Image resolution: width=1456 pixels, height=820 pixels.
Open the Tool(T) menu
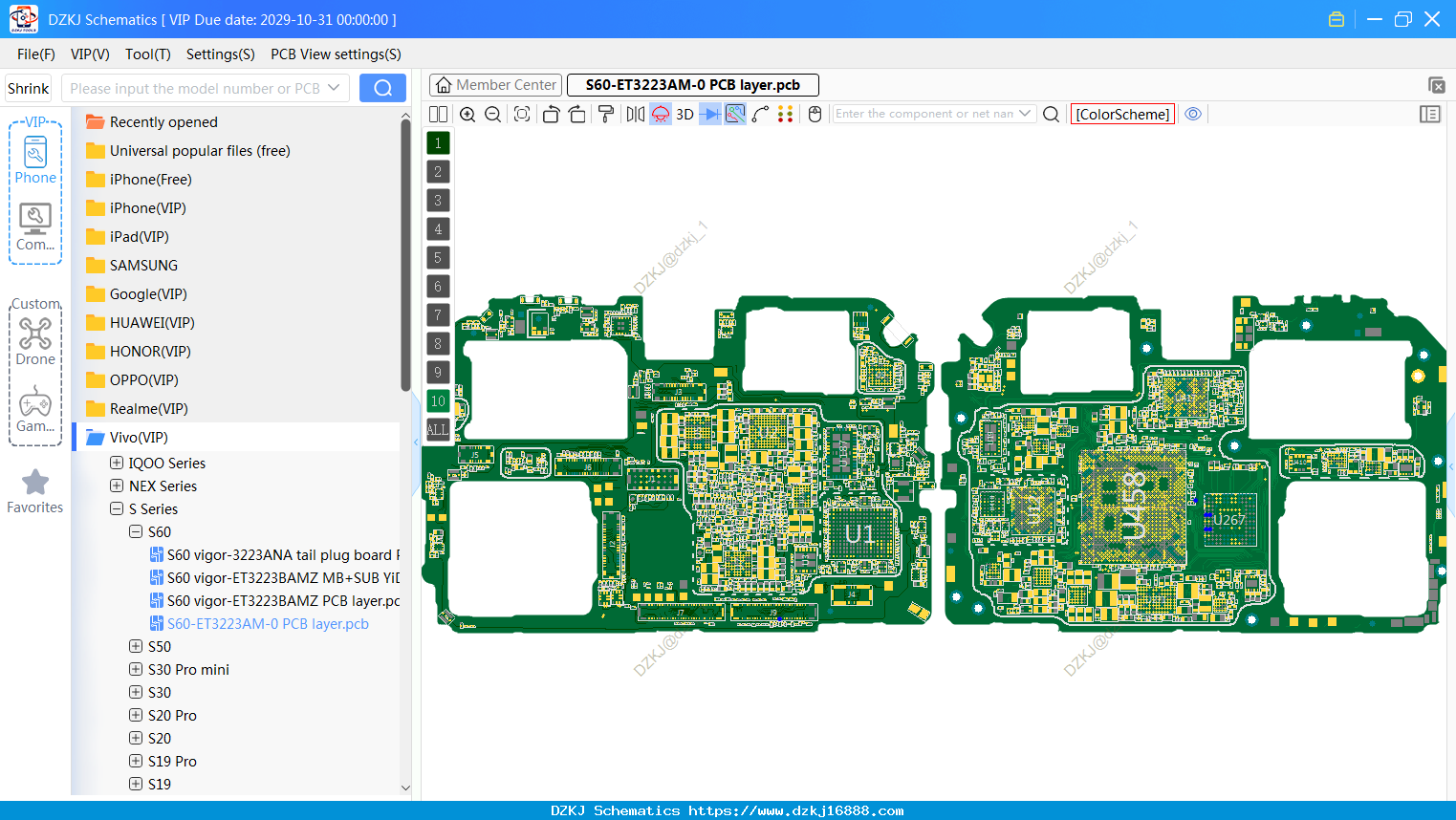coord(148,54)
